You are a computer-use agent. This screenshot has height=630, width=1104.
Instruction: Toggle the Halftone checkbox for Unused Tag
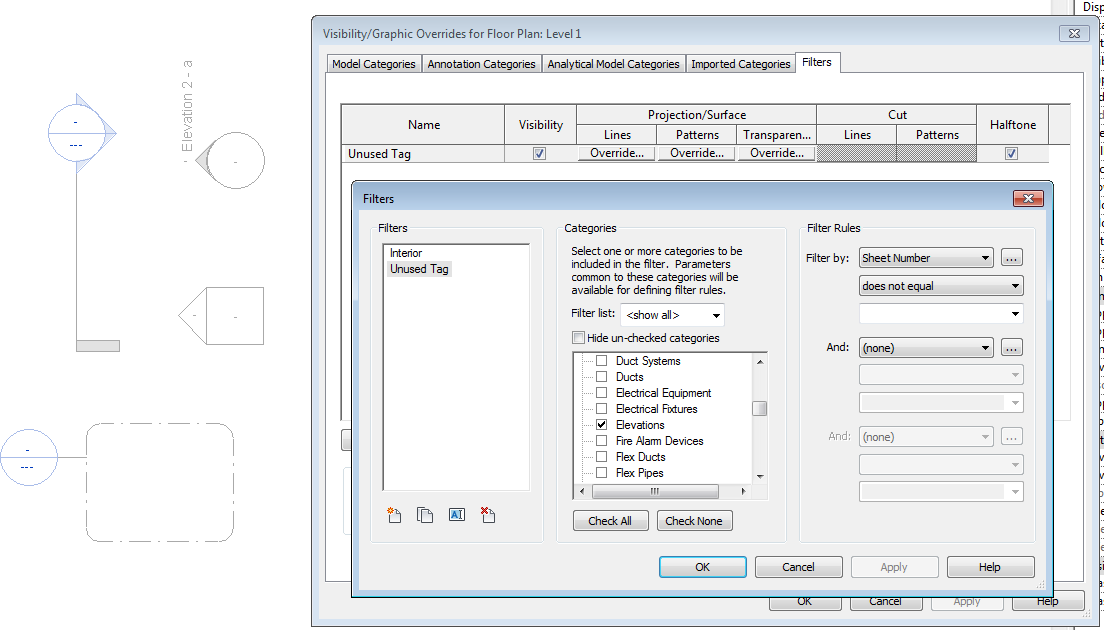[1011, 153]
